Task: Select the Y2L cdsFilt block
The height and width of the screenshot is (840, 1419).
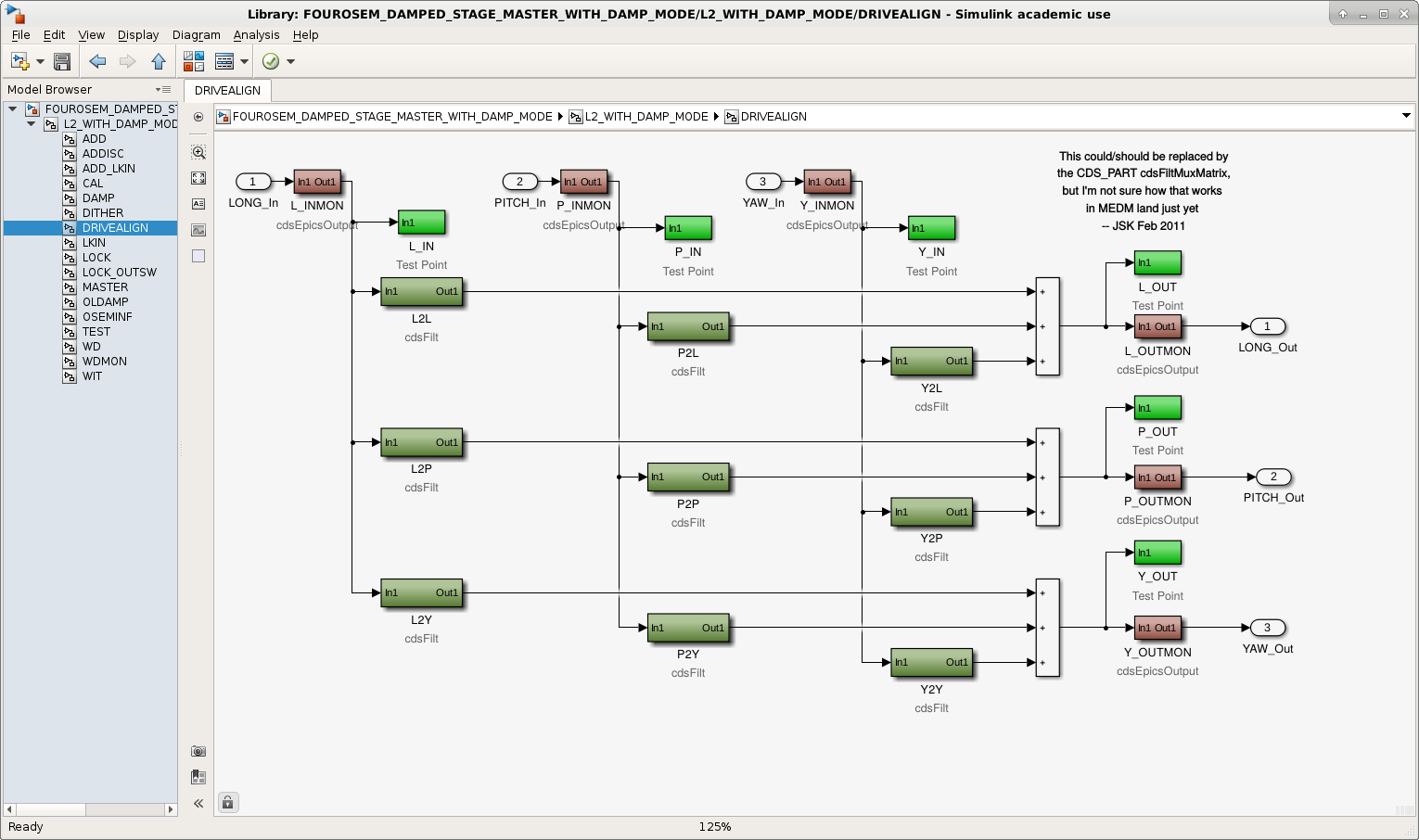Action: coord(931,361)
